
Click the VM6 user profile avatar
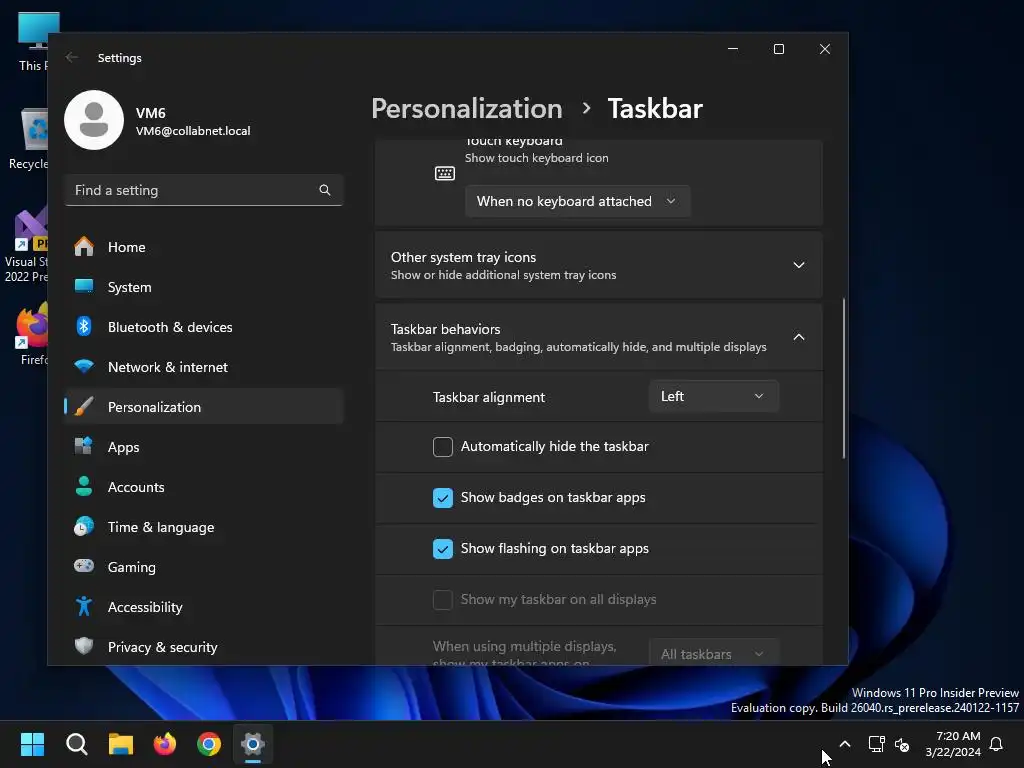coord(94,120)
